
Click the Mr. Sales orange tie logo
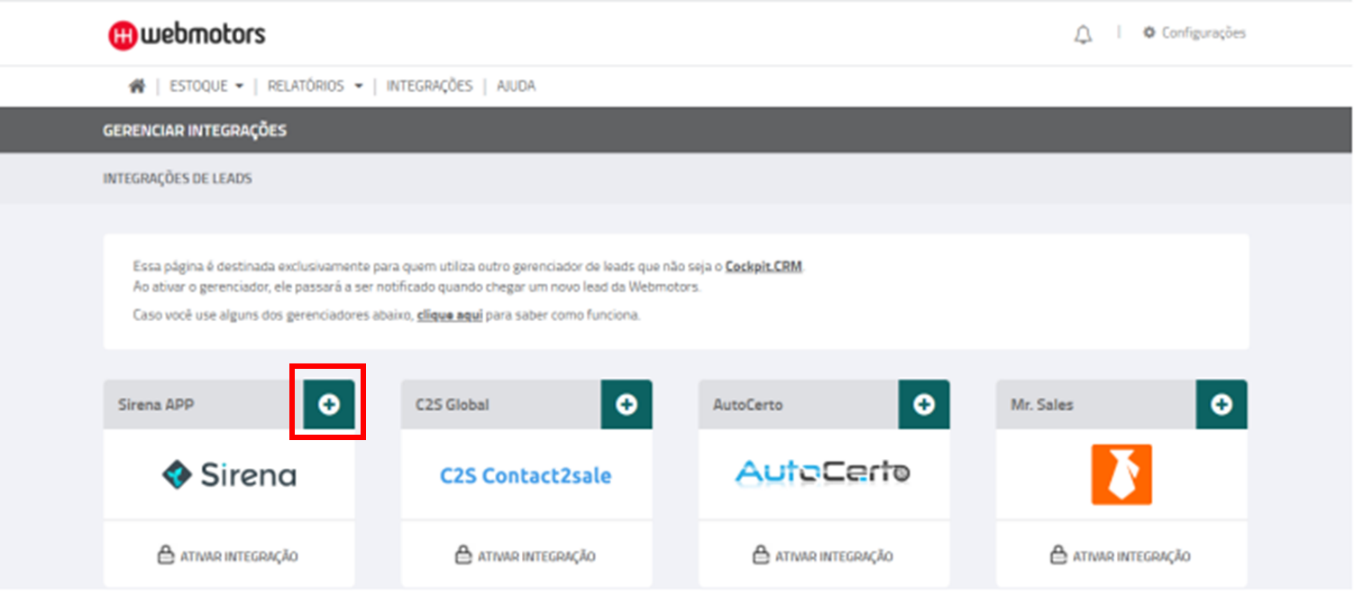(1122, 474)
